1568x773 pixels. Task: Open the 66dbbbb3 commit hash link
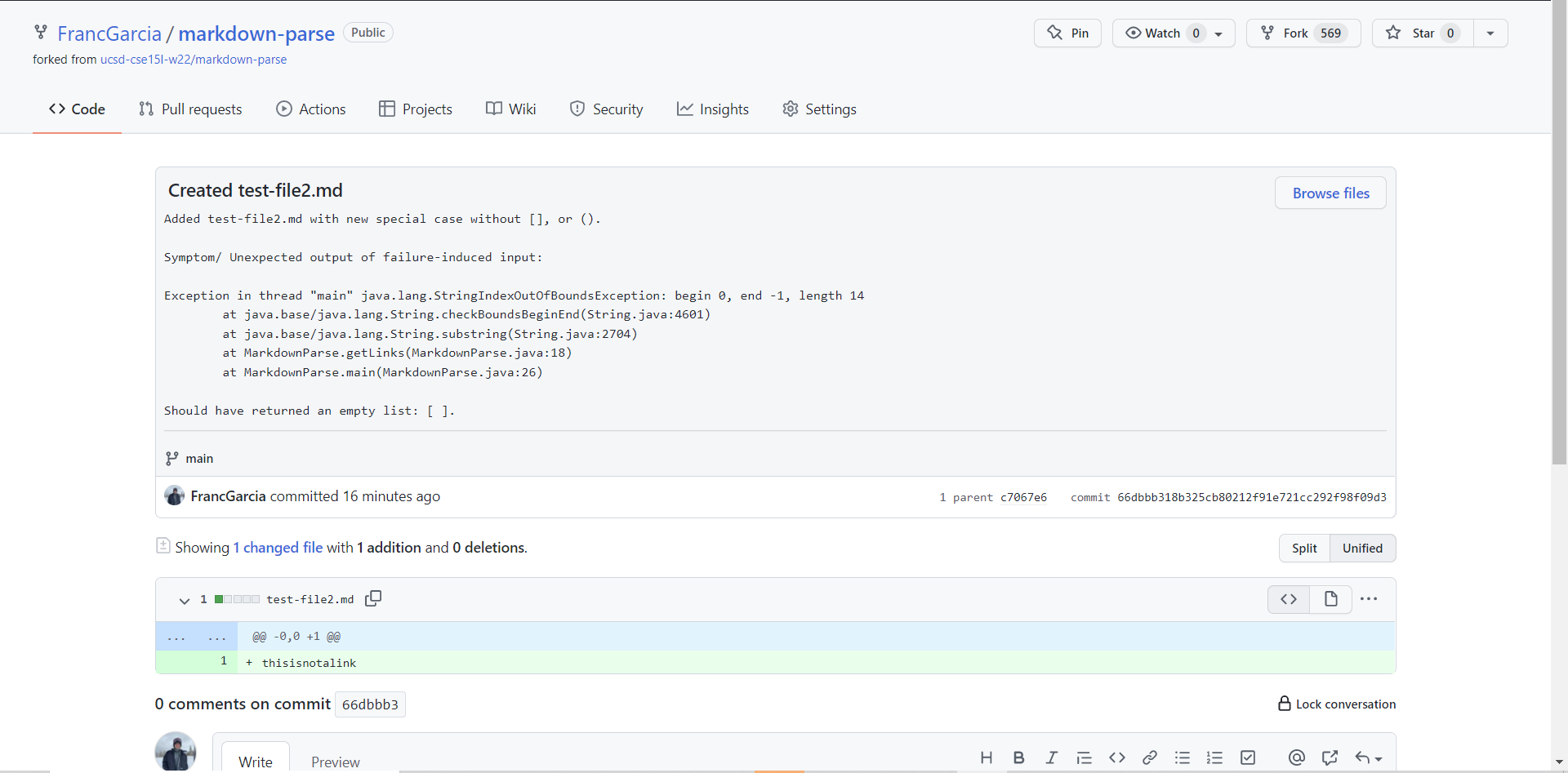pyautogui.click(x=370, y=704)
